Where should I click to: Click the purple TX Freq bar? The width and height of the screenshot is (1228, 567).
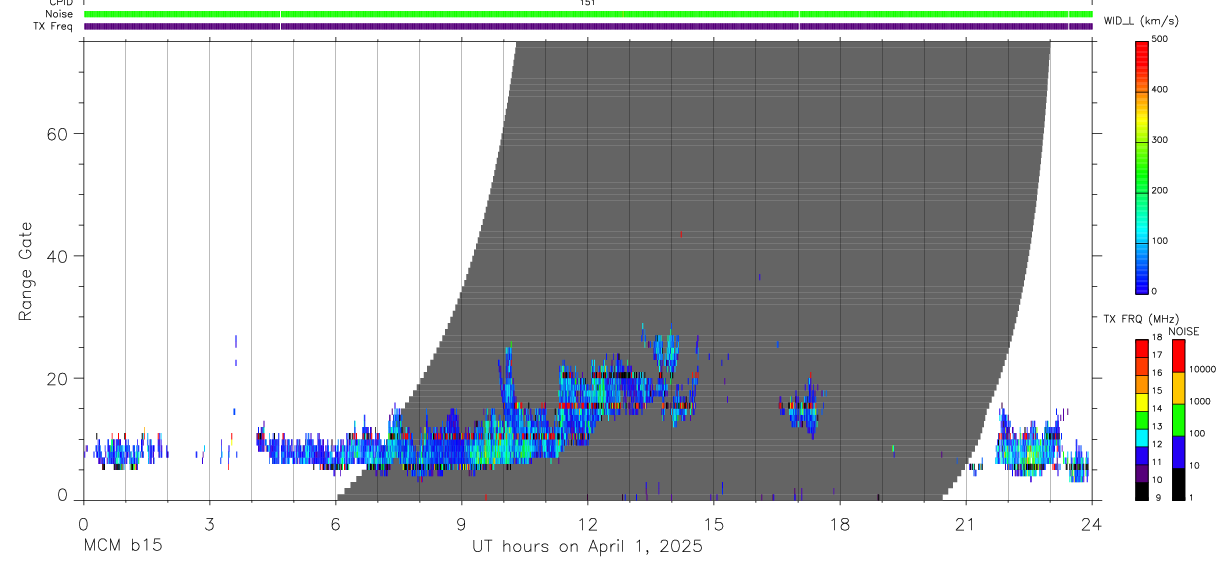(x=588, y=26)
